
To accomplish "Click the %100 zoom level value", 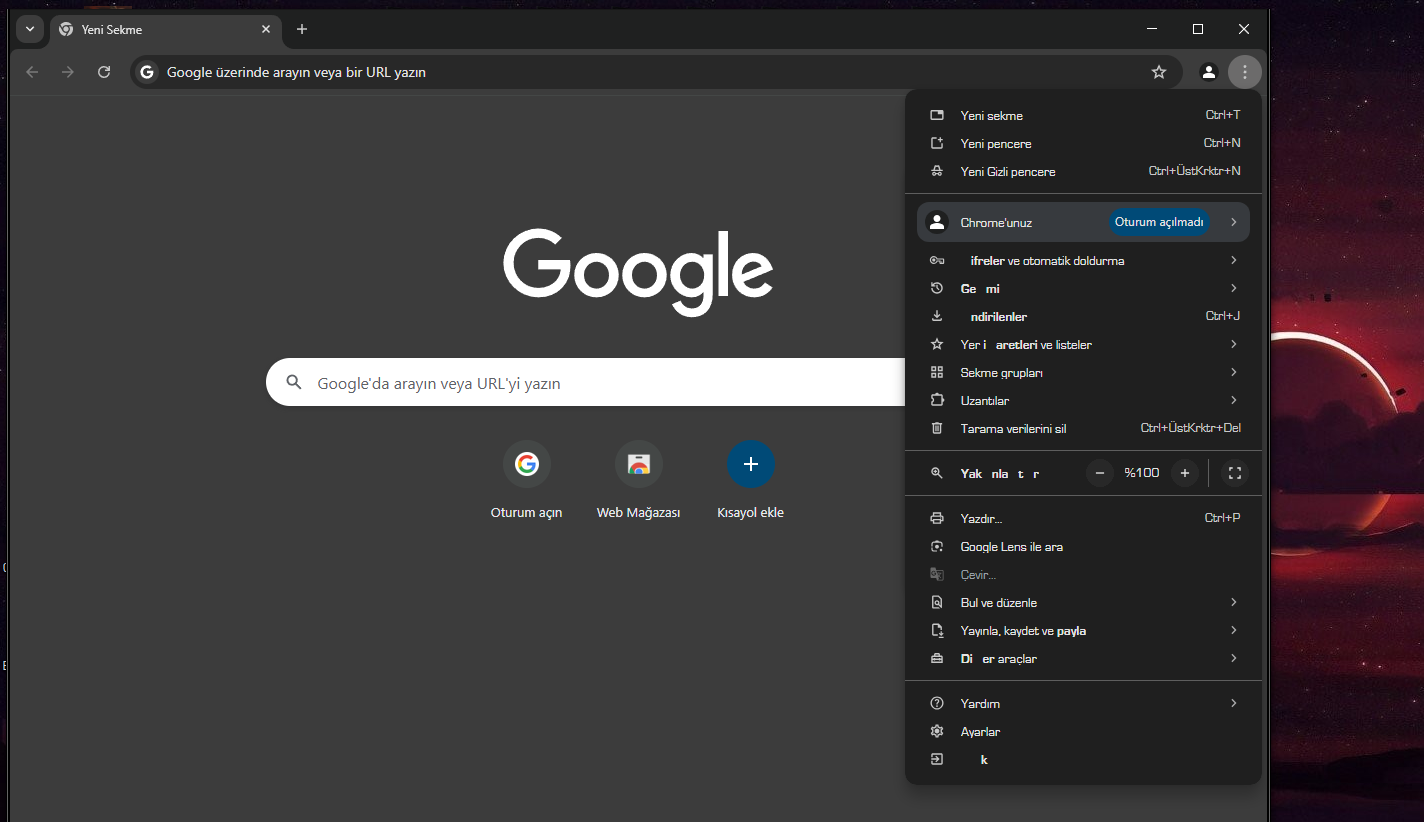I will tap(1142, 473).
